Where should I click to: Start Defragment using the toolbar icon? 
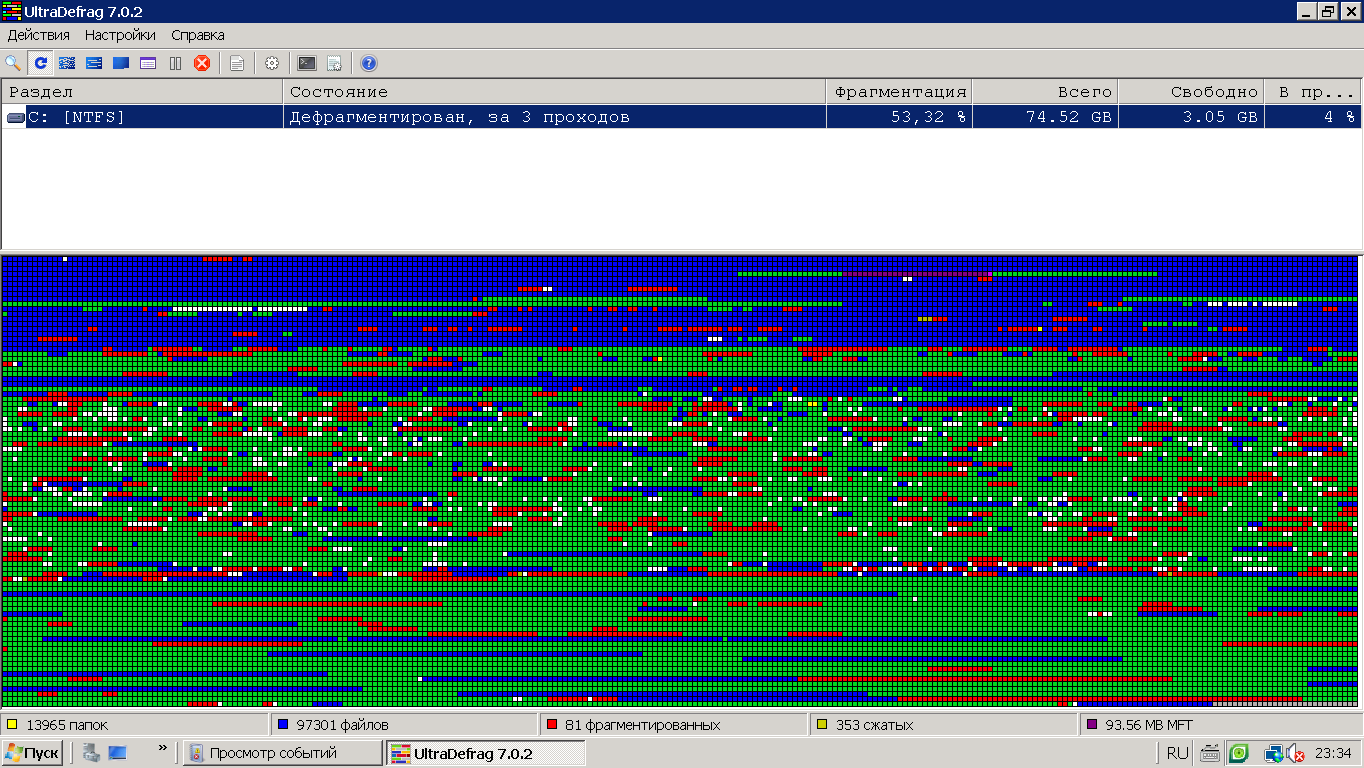pyautogui.click(x=67, y=63)
